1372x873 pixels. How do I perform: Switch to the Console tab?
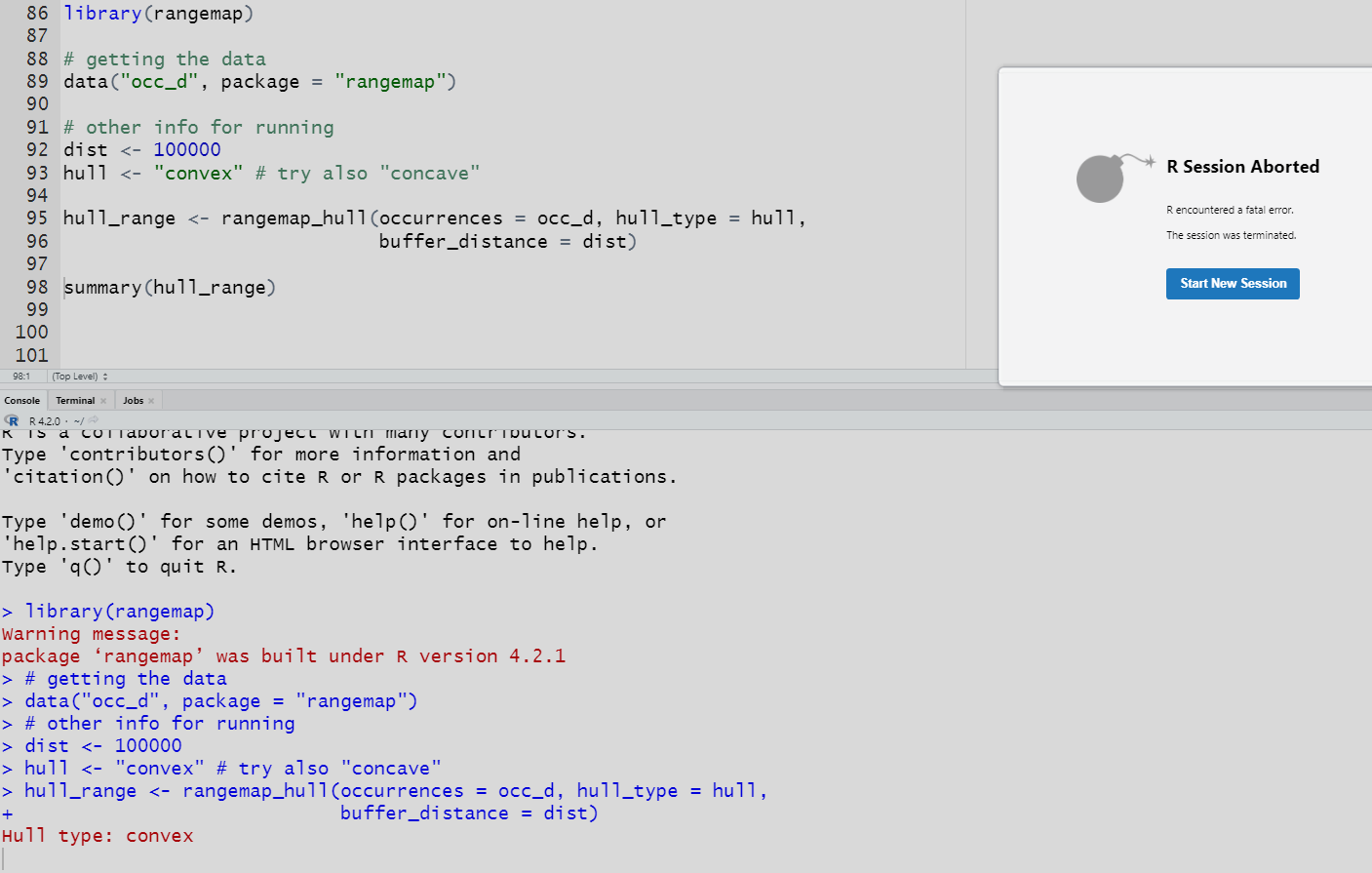click(22, 401)
